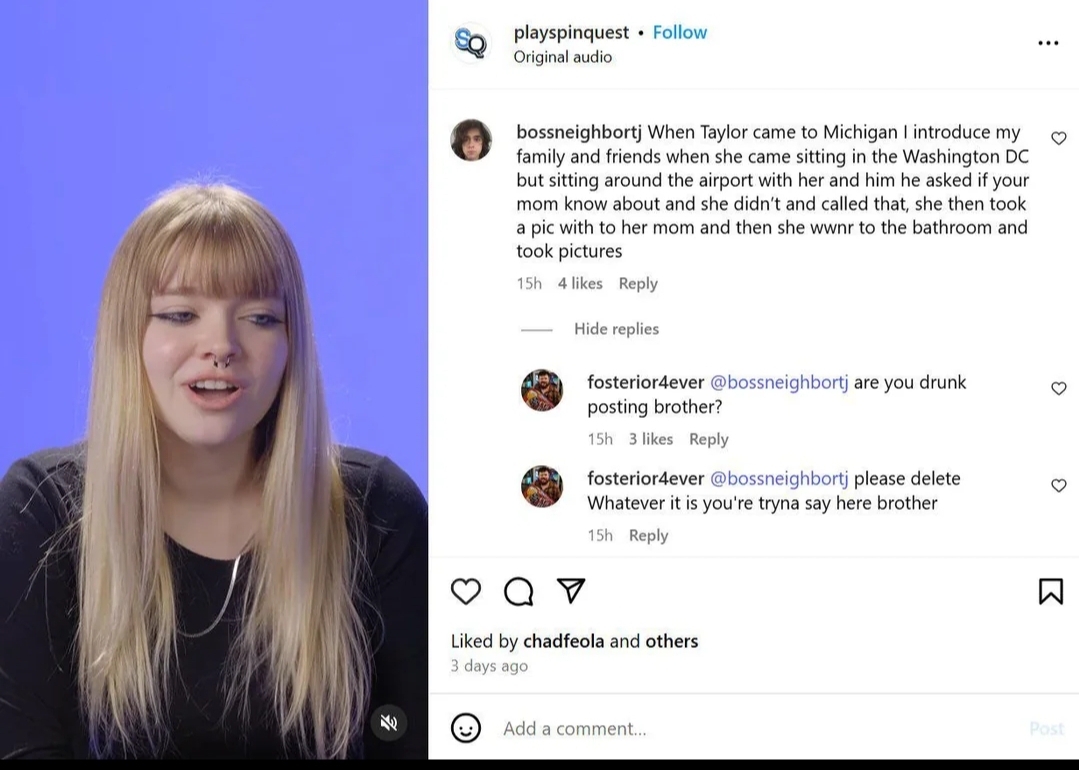Reply to the drunk posting comment
Viewport: 1079px width, 770px height.
[709, 439]
